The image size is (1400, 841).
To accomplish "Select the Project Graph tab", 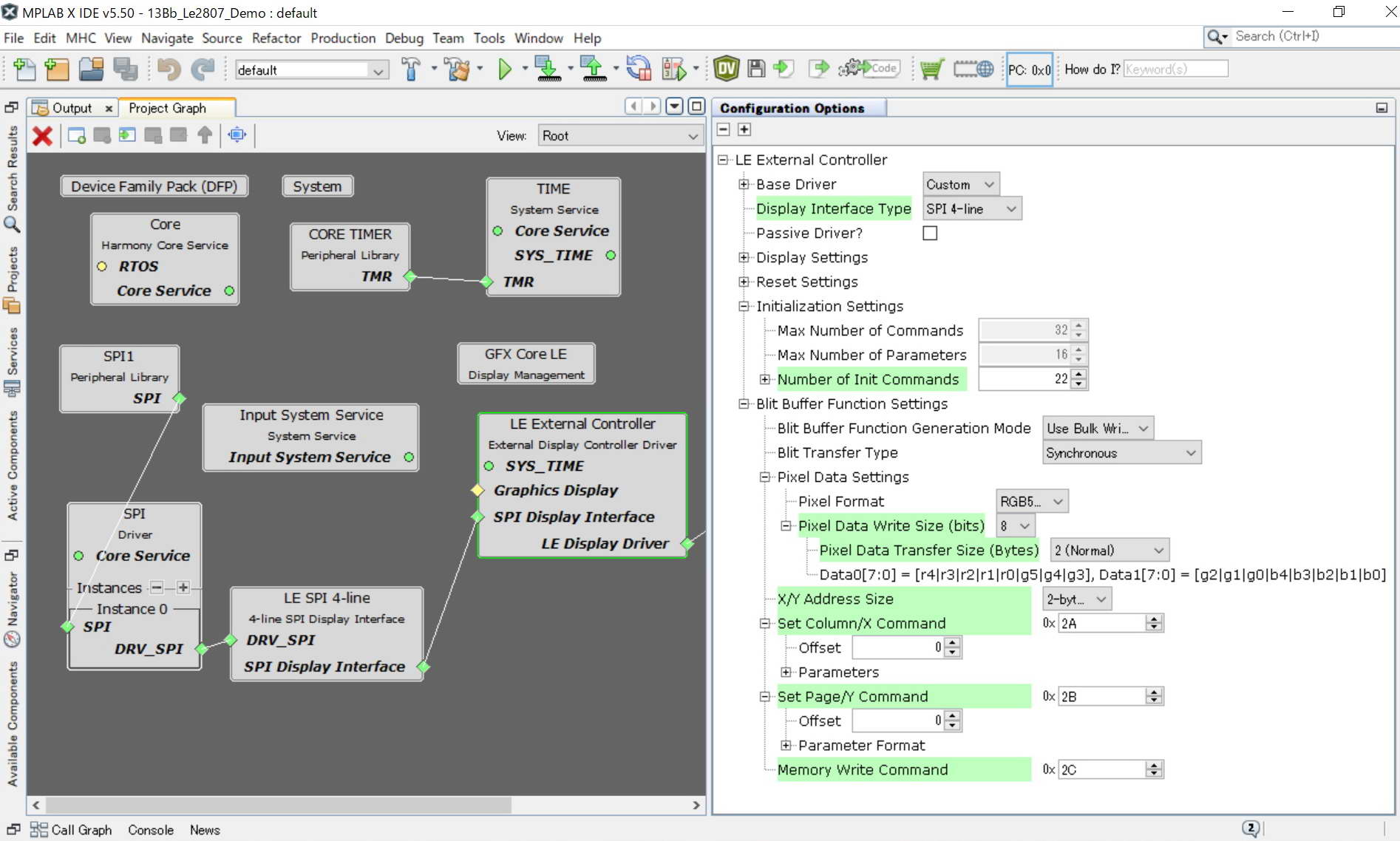I will point(168,108).
